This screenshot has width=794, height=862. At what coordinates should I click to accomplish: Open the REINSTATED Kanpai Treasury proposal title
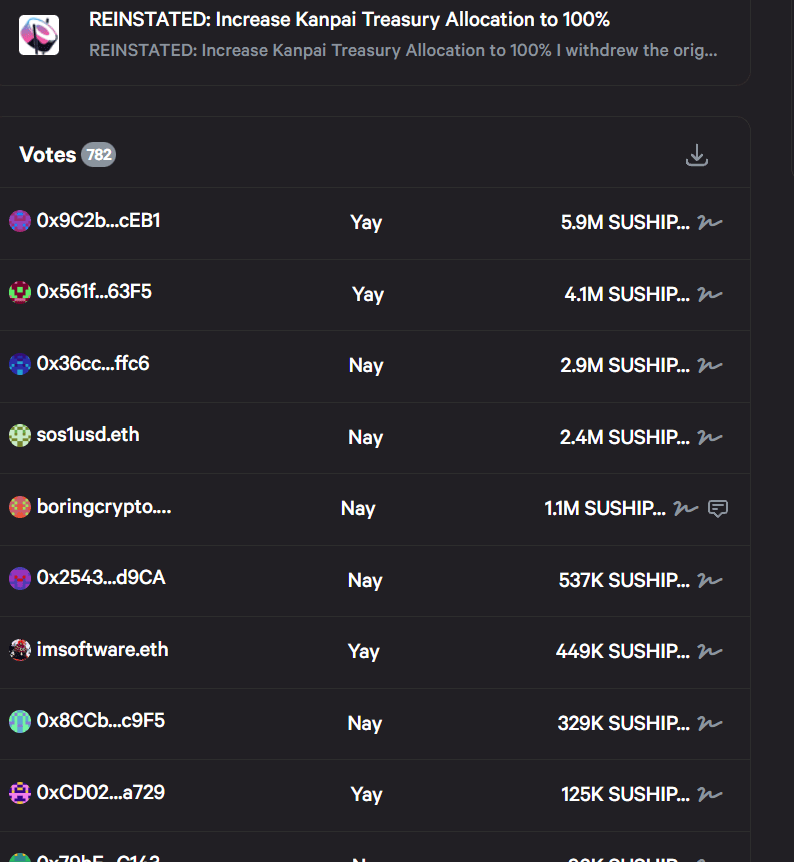point(349,20)
